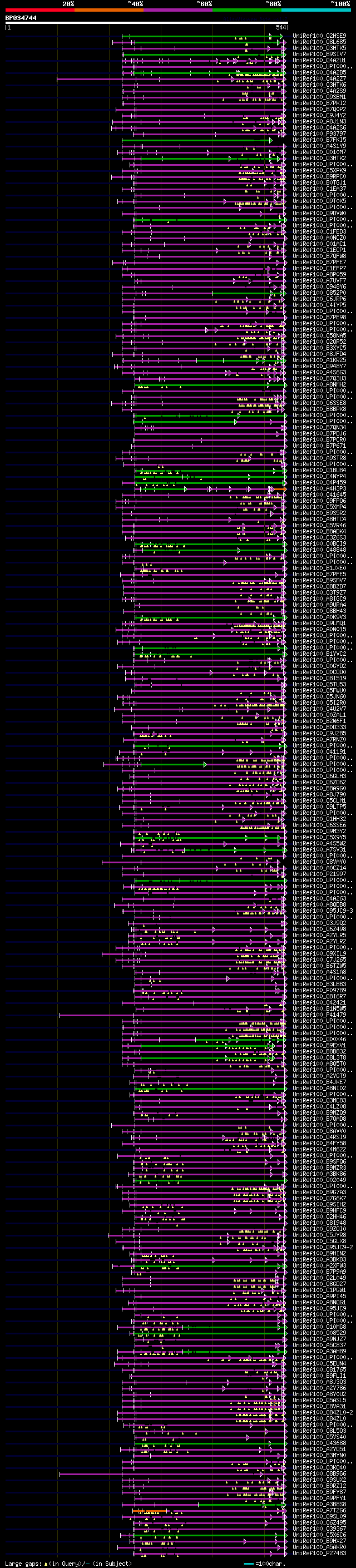Open hit UniRef100_Q4A2B5
Viewport: 356px width, 1568px height.
pos(319,72)
